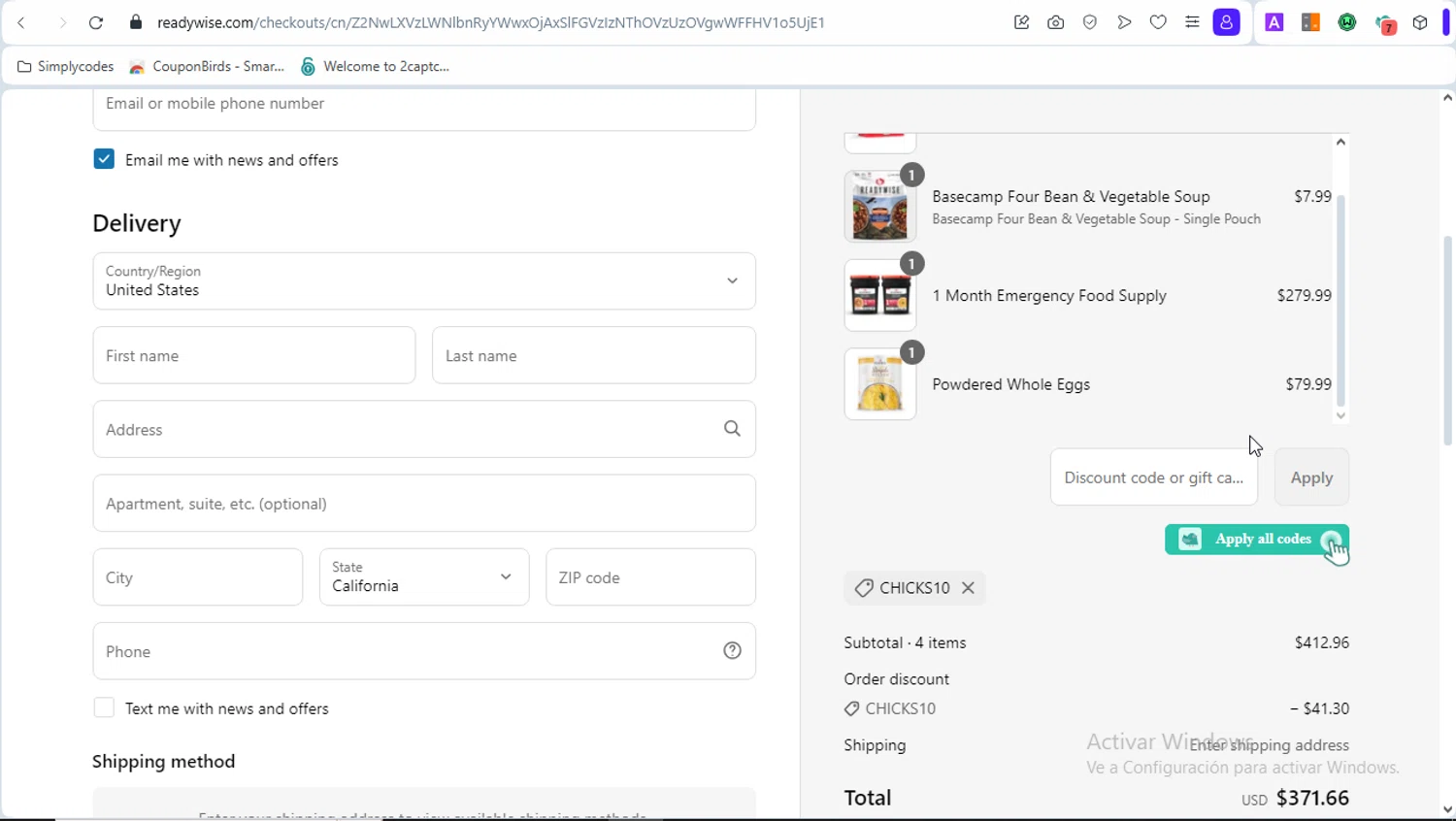This screenshot has height=821, width=1456.
Task: Focus the ZIP code field
Action: tap(651, 577)
